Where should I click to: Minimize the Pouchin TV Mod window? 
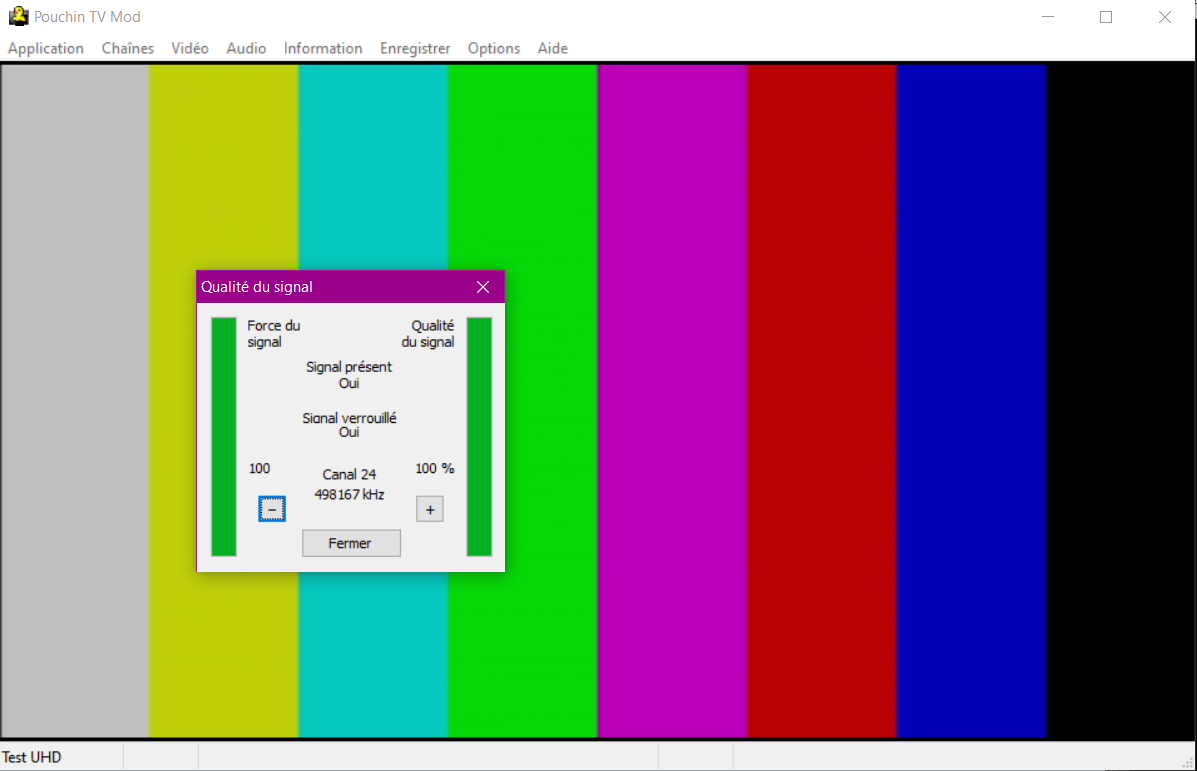click(1048, 17)
